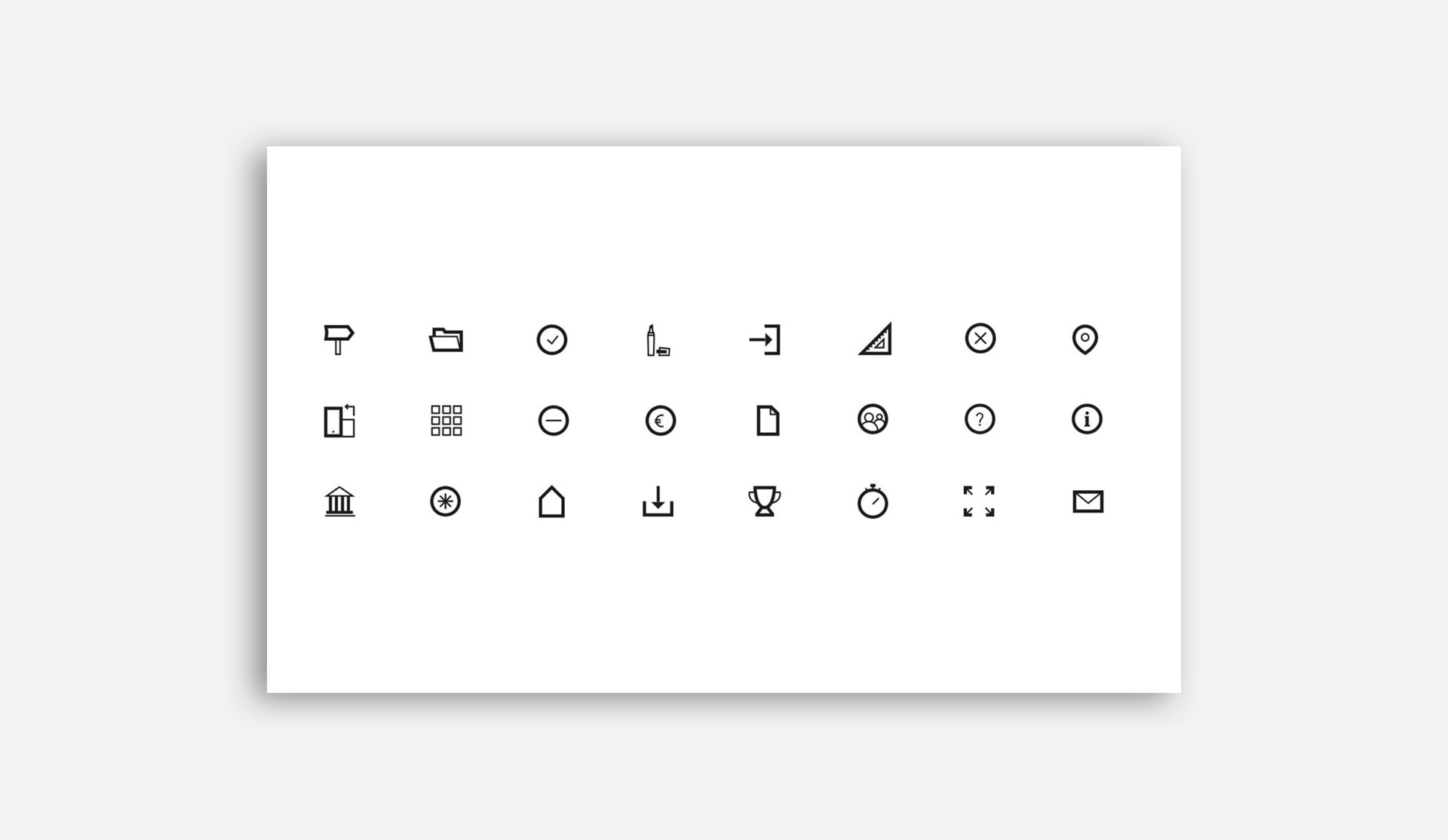Click the device rotate icon
The width and height of the screenshot is (1448, 840).
click(339, 421)
